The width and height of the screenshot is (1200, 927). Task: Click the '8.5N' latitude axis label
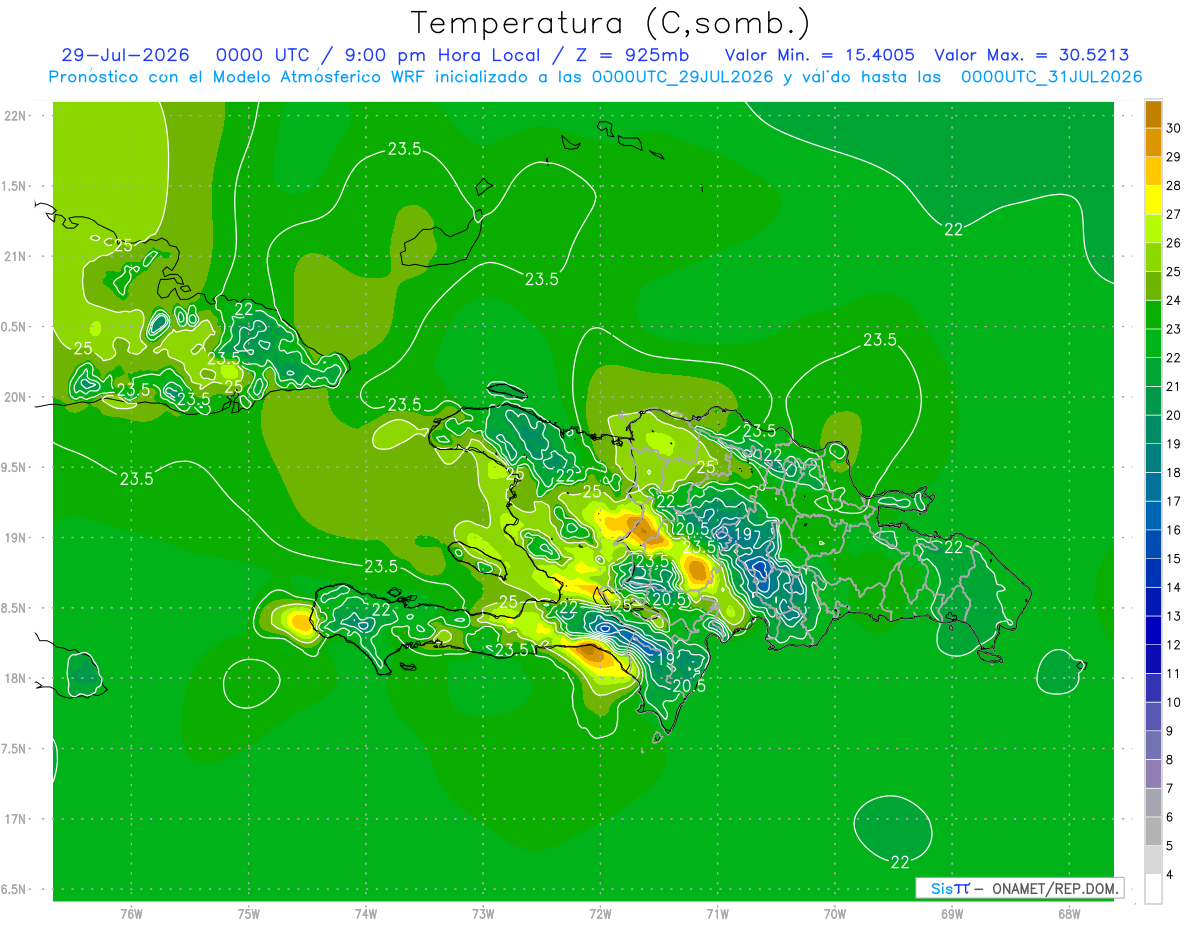coord(15,609)
